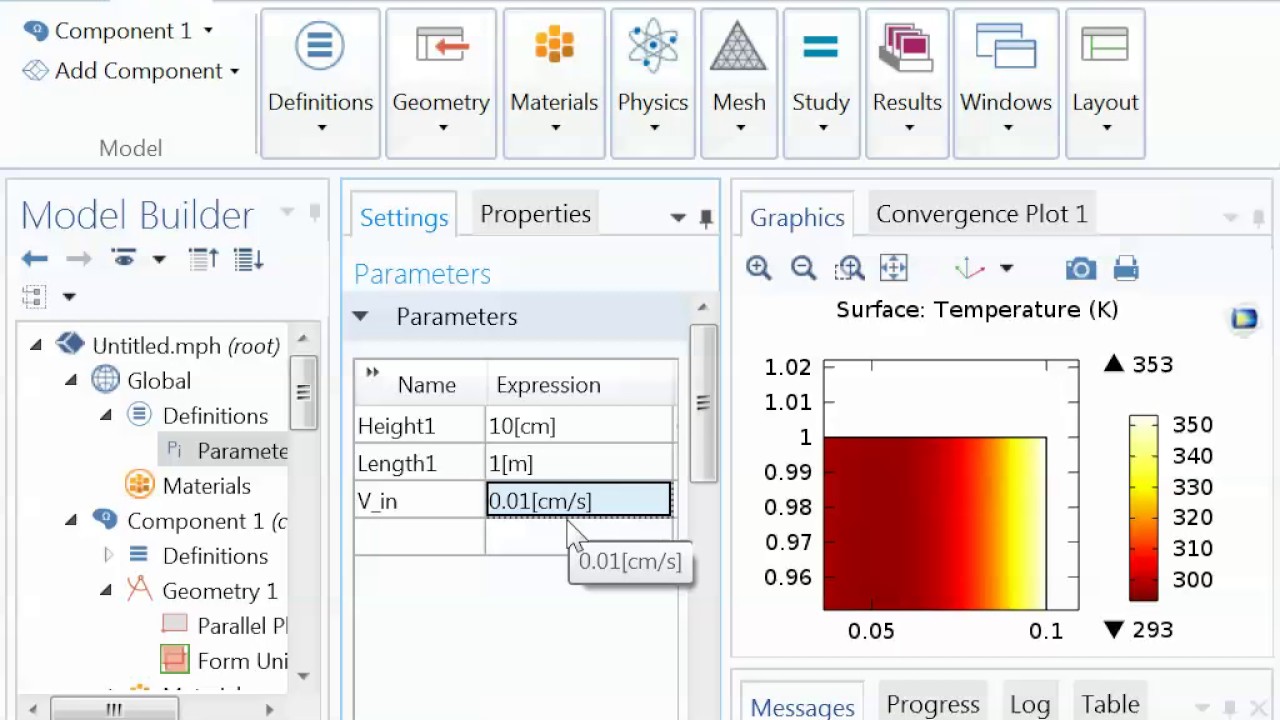Click the Settings panel vertical scrollbar
Image resolution: width=1280 pixels, height=720 pixels.
(703, 402)
